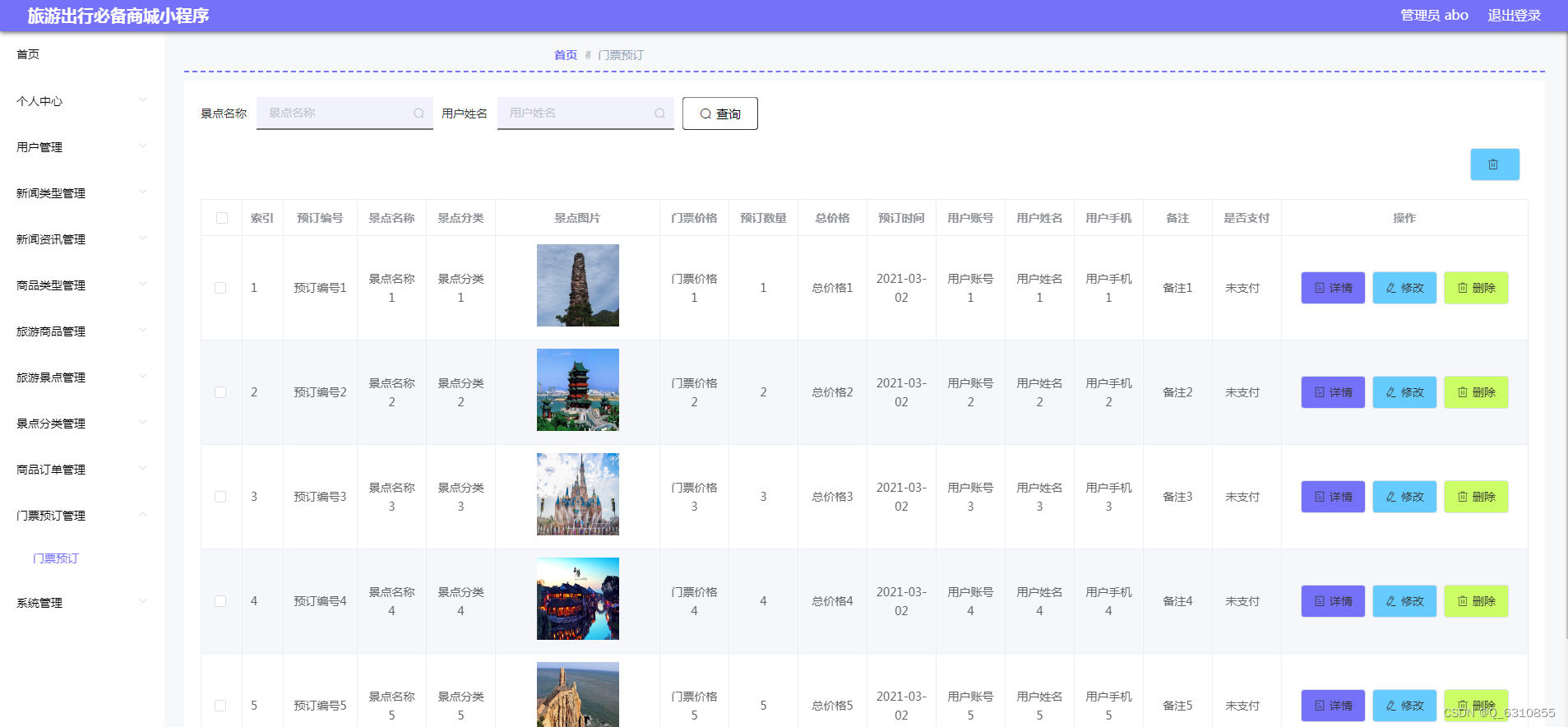Expand 旅游商品管理 sidebar menu
The width and height of the screenshot is (1568, 727).
pos(82,331)
